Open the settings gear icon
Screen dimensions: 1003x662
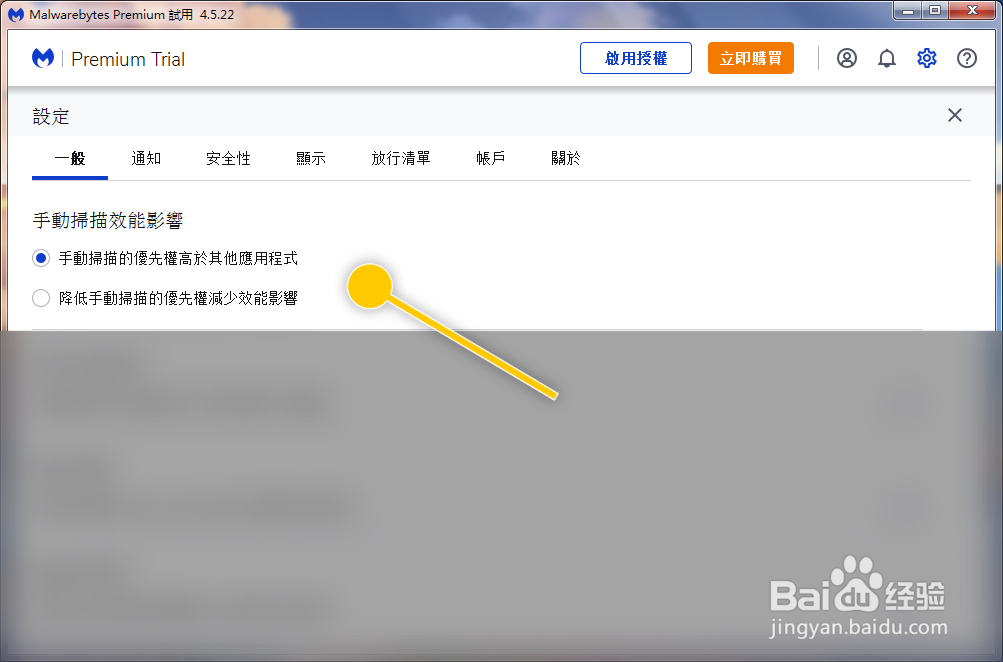pyautogui.click(x=926, y=58)
